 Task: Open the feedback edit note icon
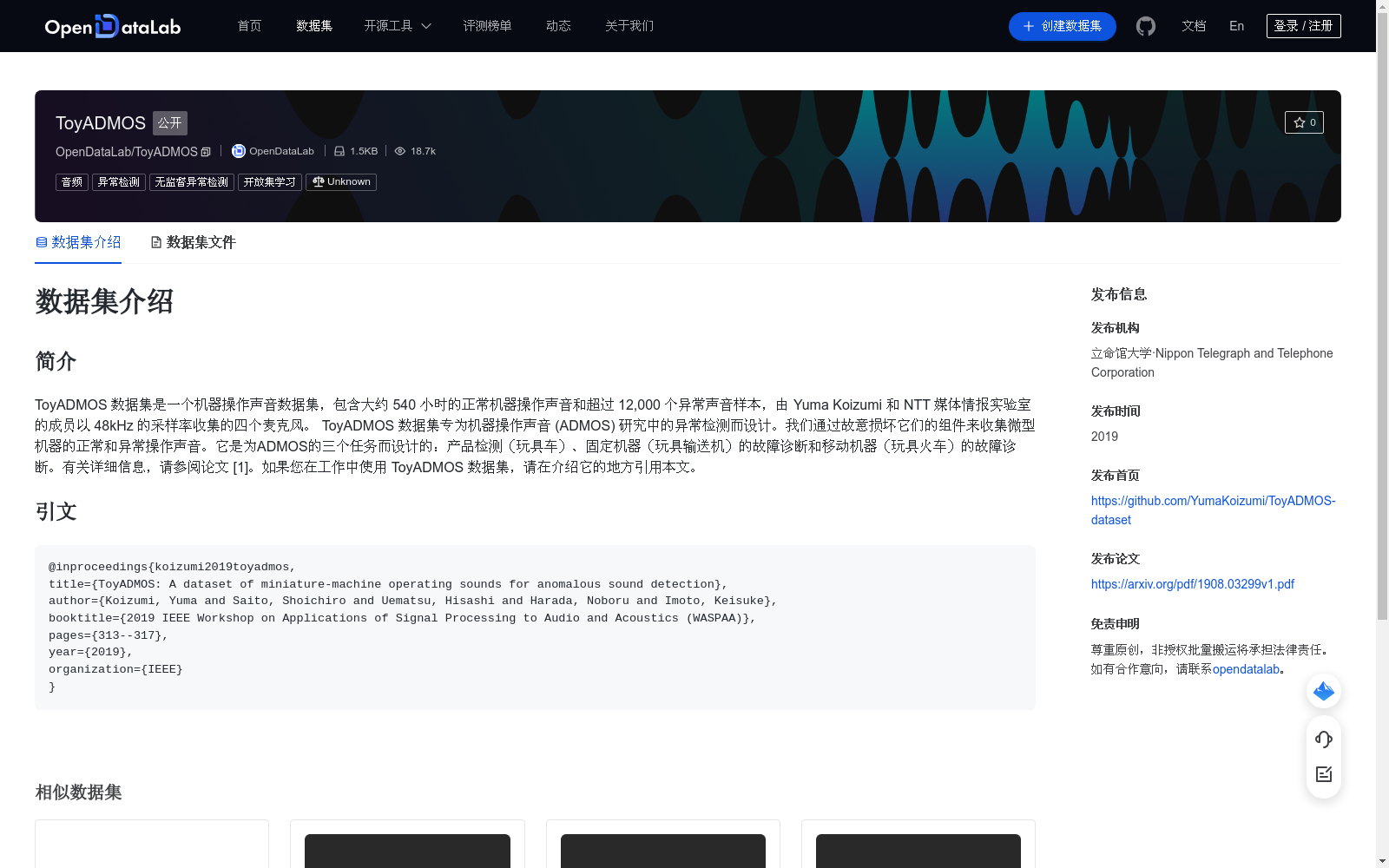click(1324, 774)
